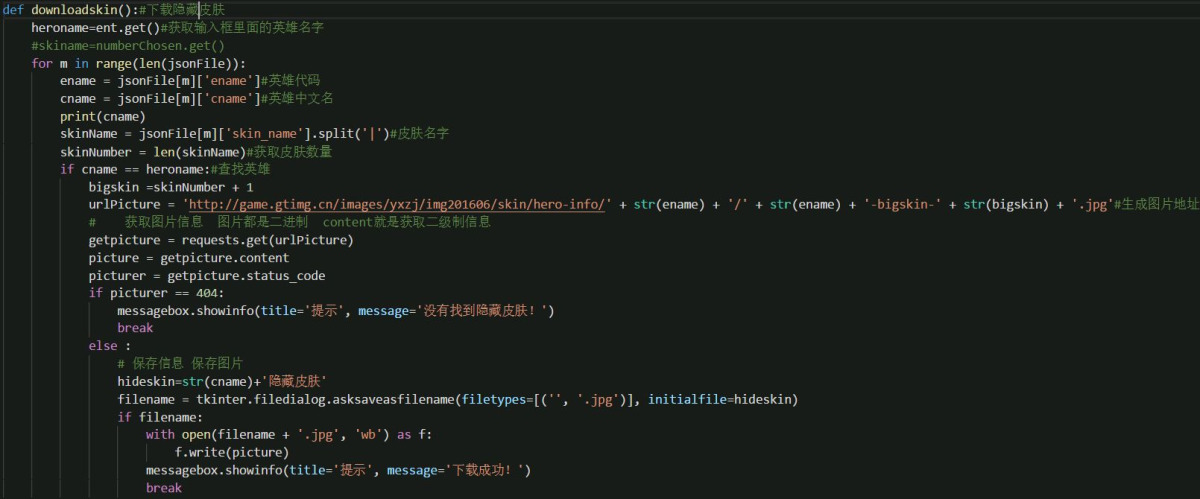Click the "ename = jsonFile[m]['ename']" assignment
Screen dimensions: 1200x499
click(x=160, y=81)
